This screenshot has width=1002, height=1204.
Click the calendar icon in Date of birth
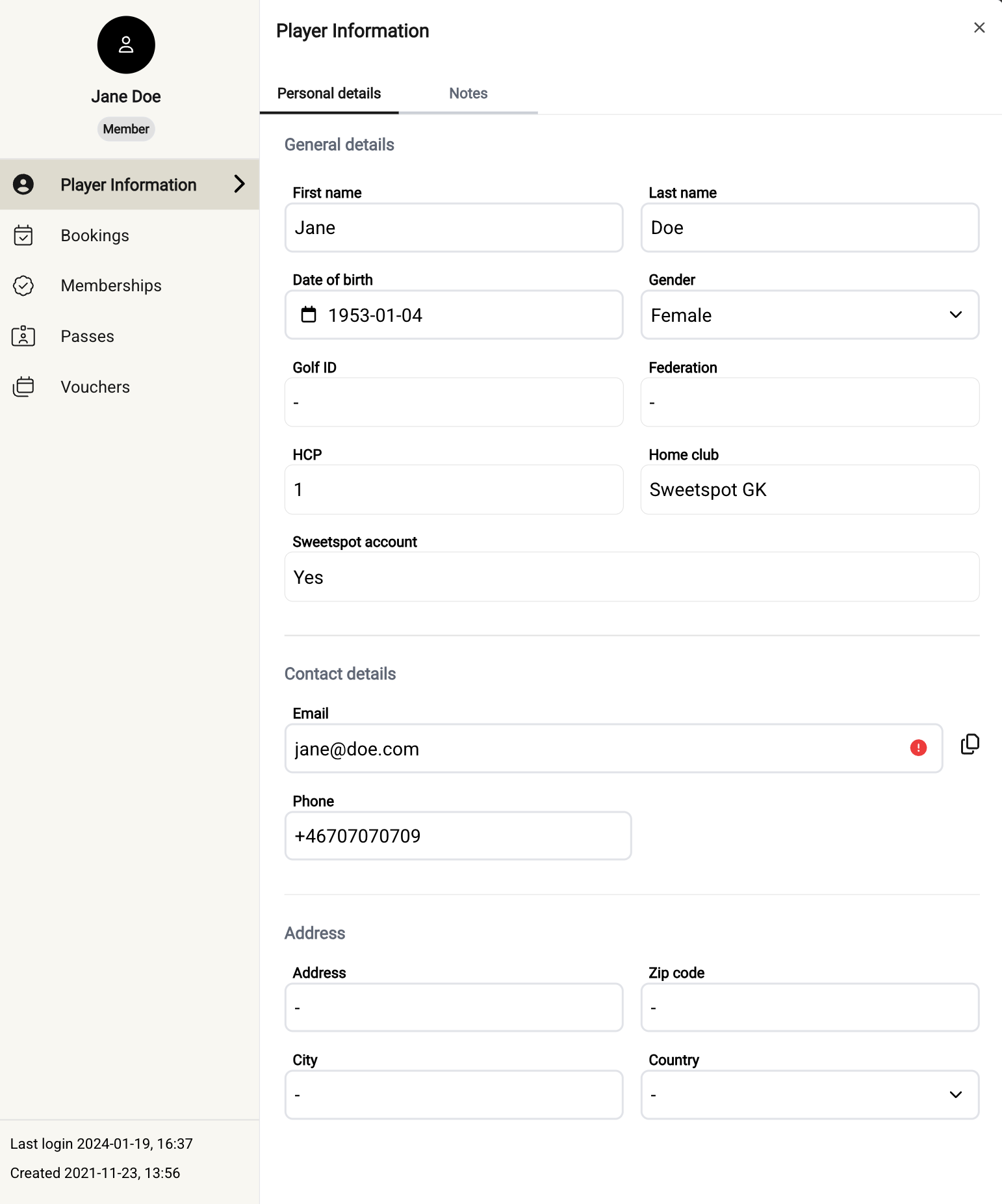pos(309,315)
